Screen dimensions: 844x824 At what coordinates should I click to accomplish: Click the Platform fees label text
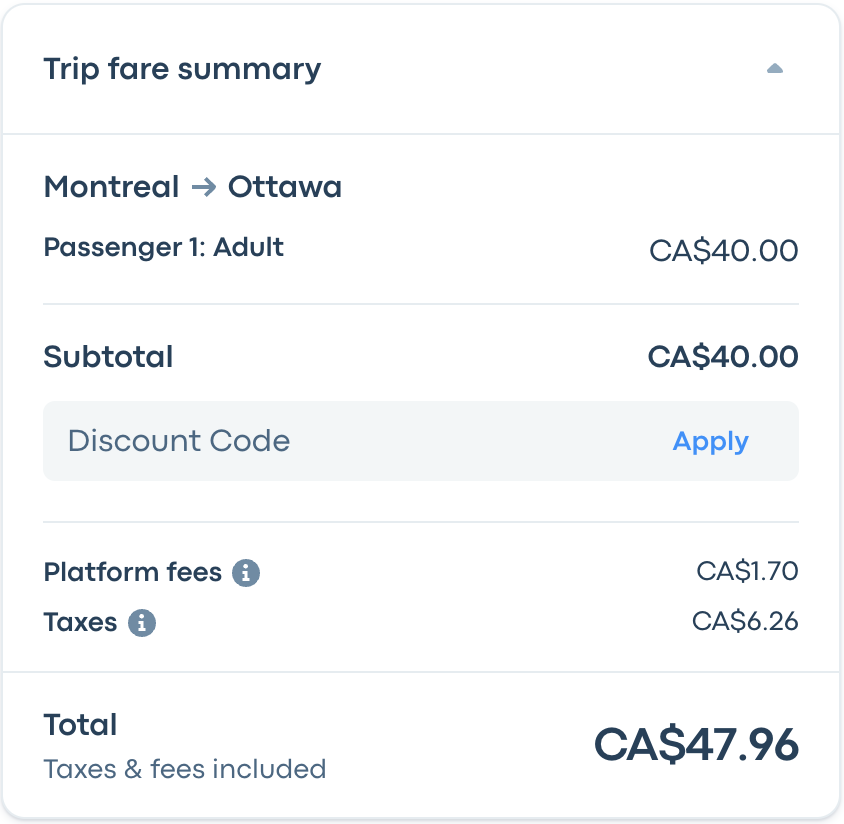(132, 572)
